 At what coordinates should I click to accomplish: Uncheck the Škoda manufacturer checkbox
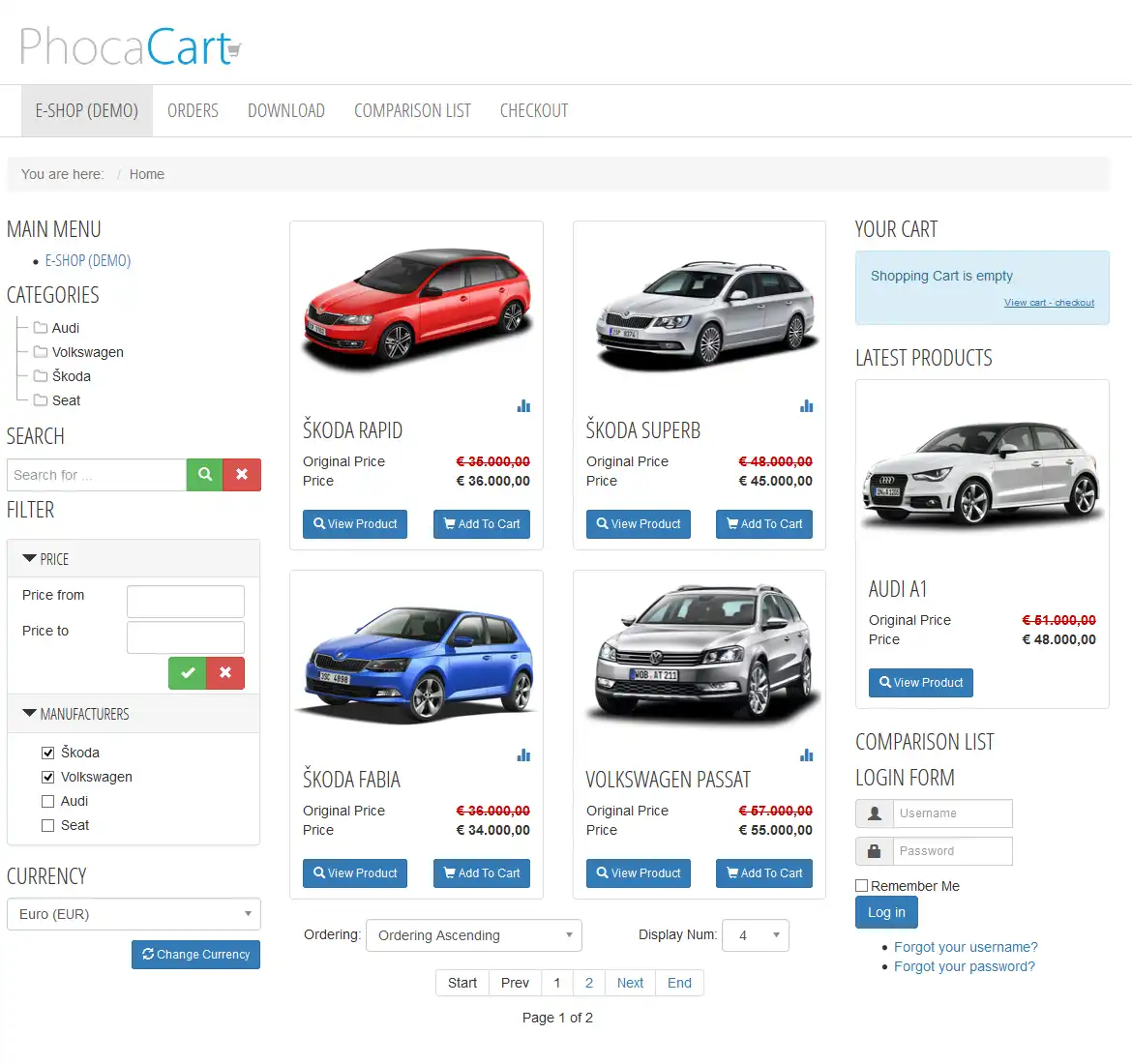coord(47,753)
